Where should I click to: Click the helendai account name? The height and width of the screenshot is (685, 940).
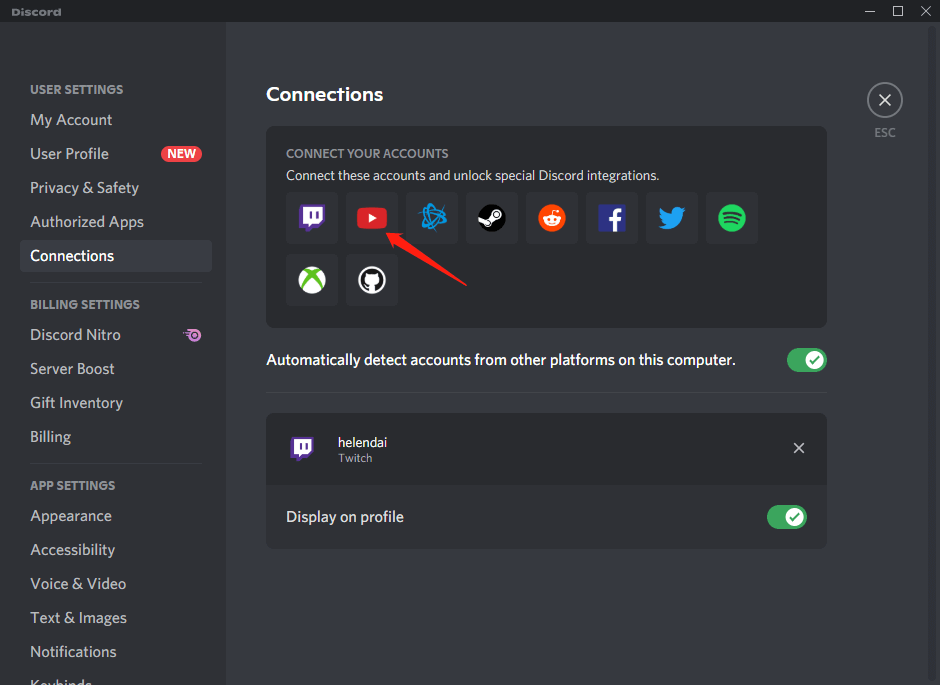pos(362,442)
